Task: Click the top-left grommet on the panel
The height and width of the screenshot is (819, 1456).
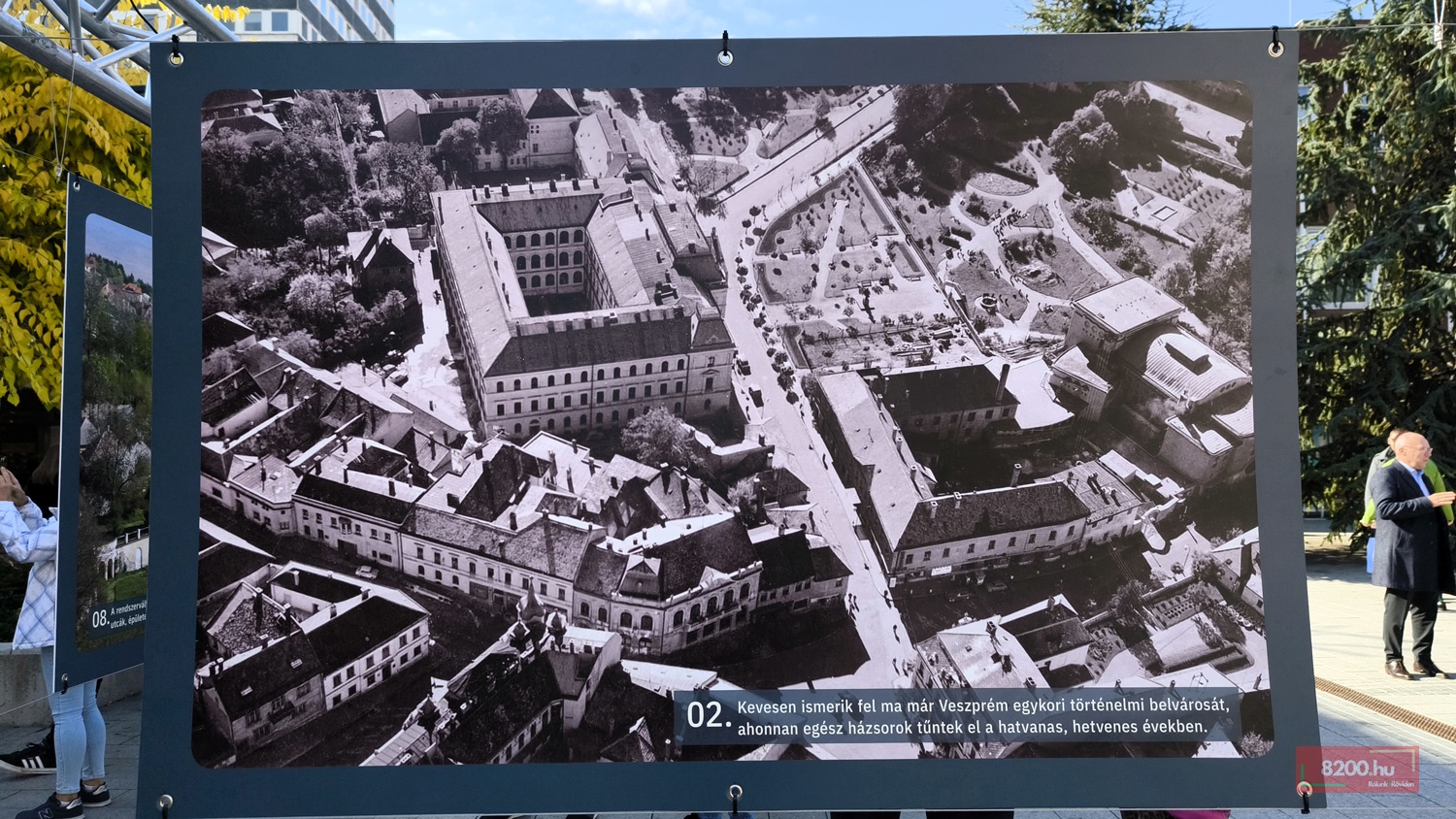Action: click(x=176, y=52)
